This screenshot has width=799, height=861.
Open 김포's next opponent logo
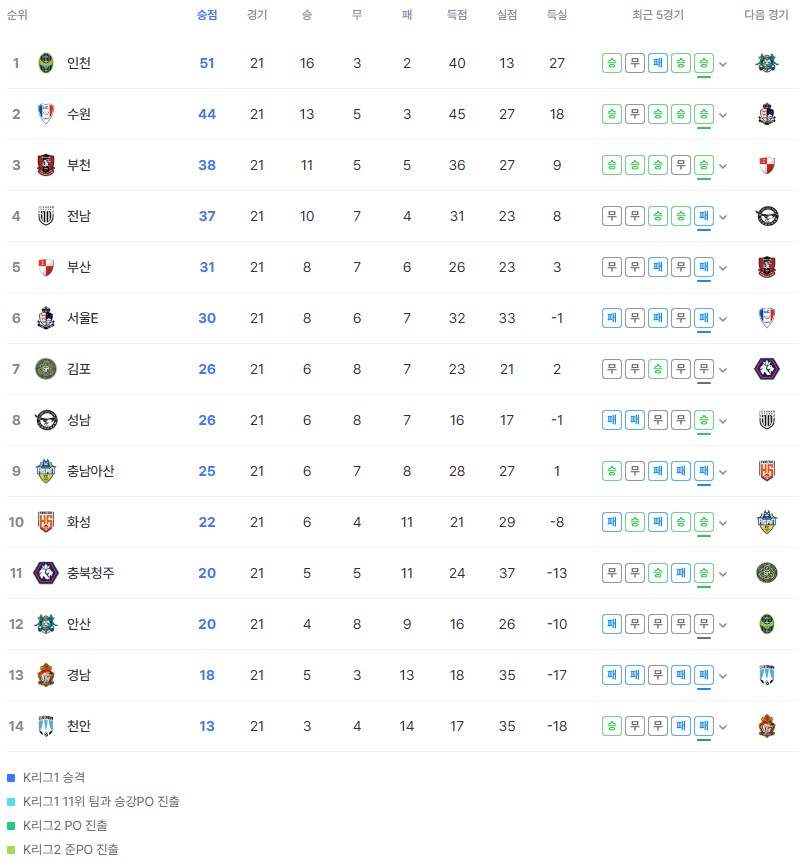click(767, 369)
